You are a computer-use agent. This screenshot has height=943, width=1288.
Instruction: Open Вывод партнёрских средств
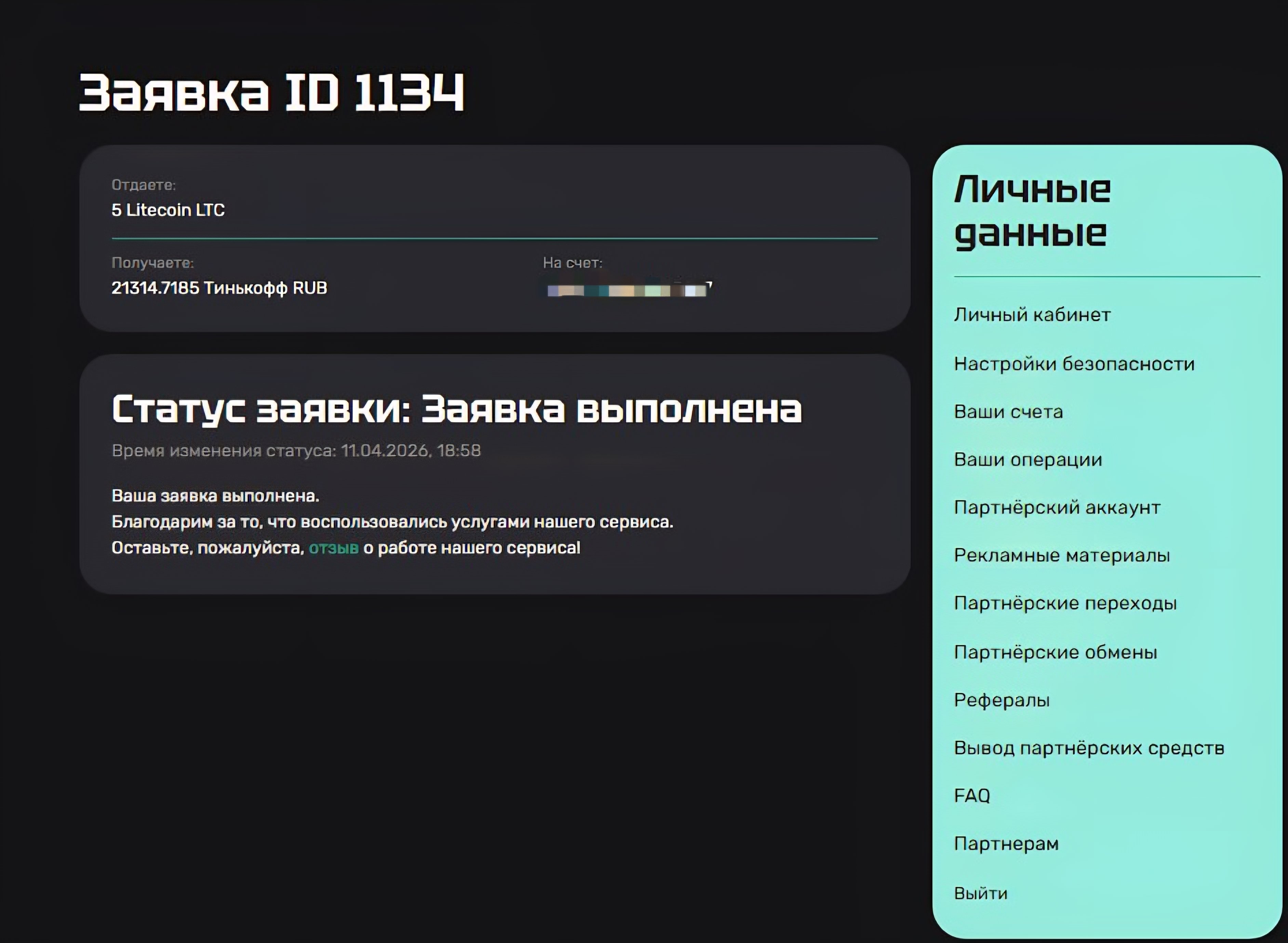pos(1089,748)
